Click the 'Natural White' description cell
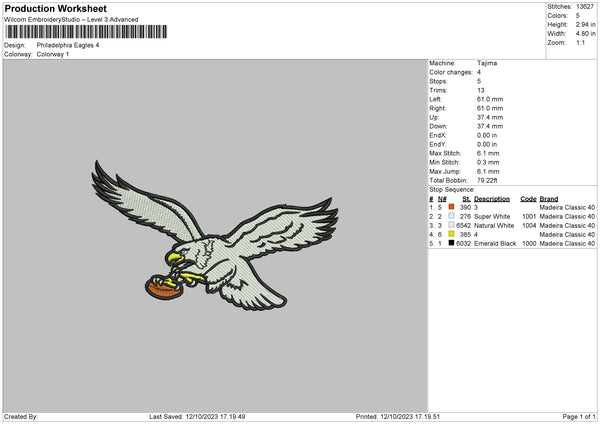Screen dimensions: 600x424 point(494,226)
